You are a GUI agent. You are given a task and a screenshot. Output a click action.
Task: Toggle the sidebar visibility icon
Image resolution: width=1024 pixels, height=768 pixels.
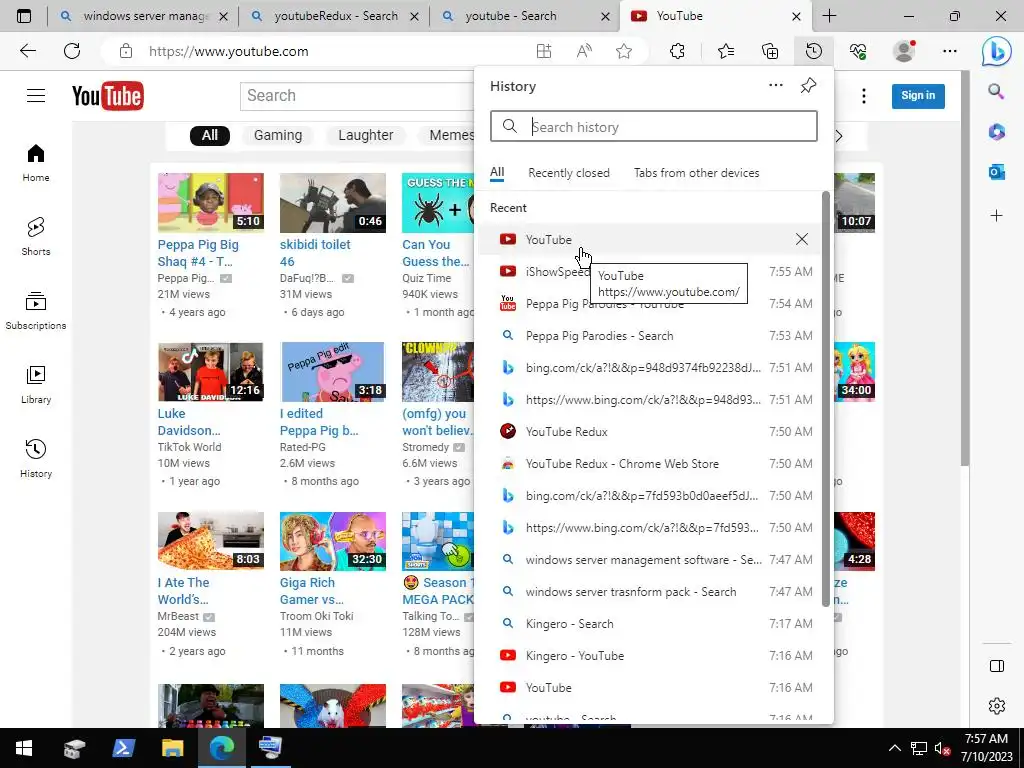(x=997, y=665)
